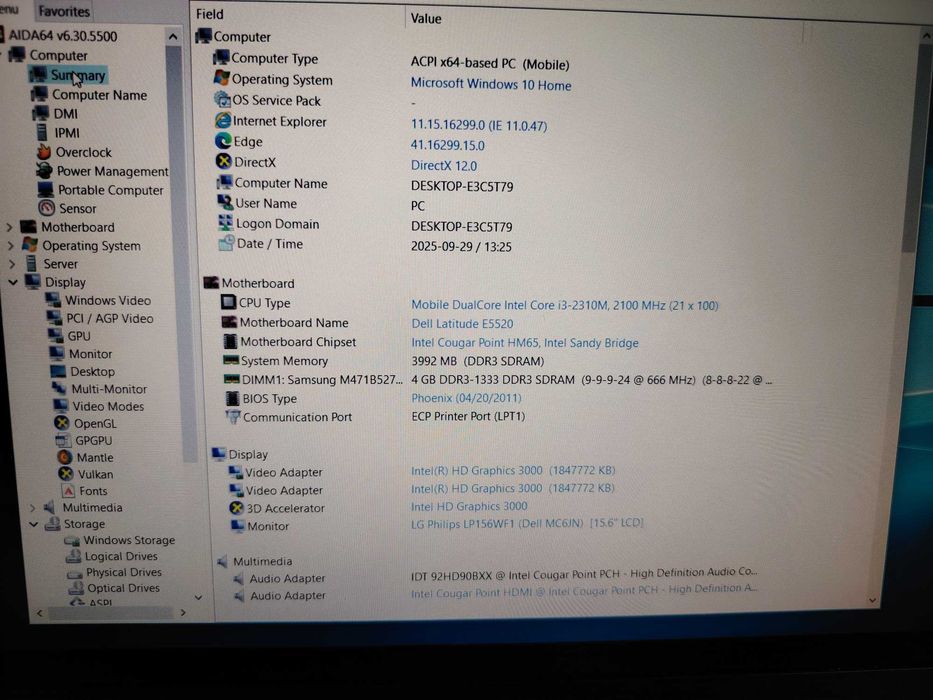Select the Portable Computer icon

(45, 190)
